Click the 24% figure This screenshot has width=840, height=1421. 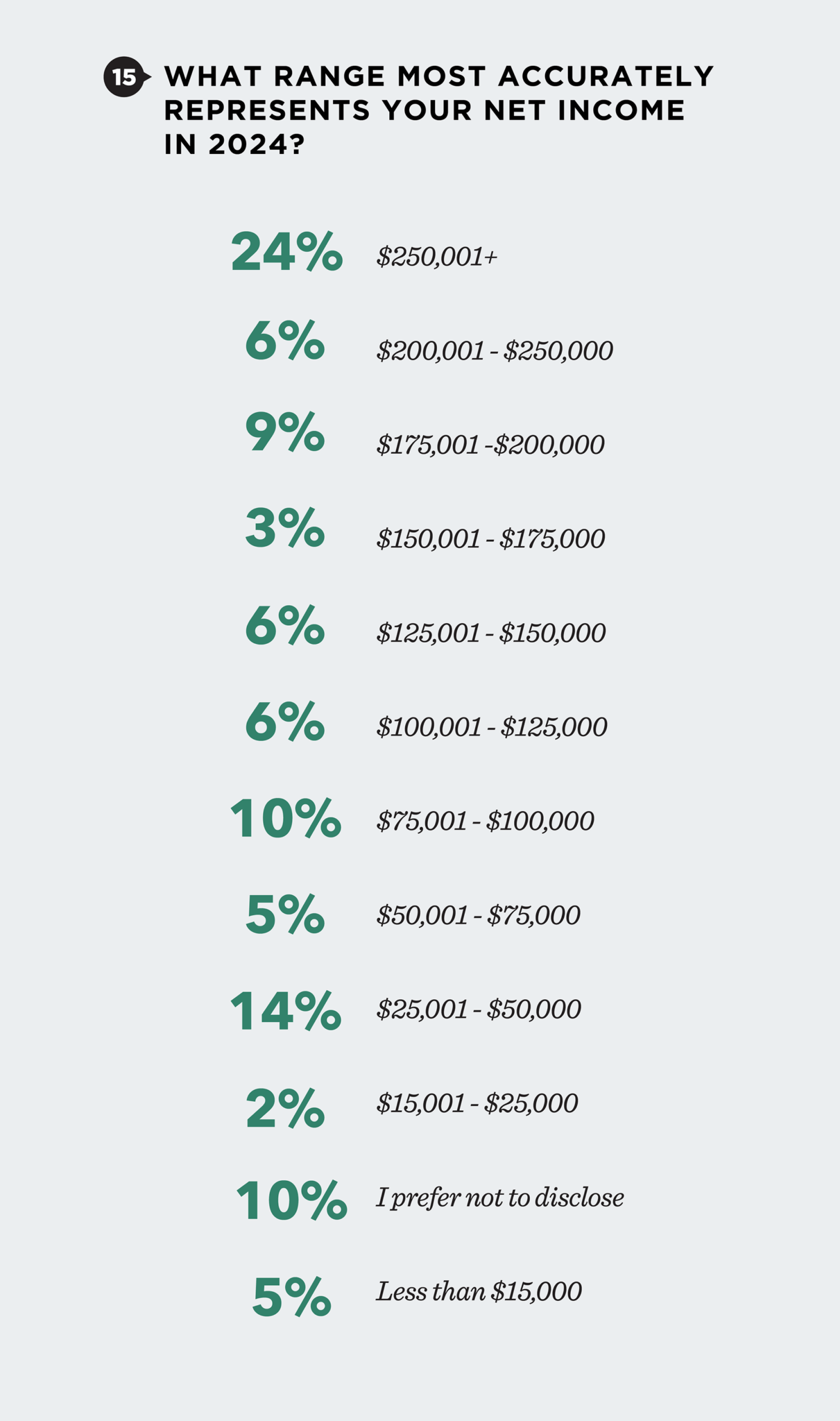286,252
